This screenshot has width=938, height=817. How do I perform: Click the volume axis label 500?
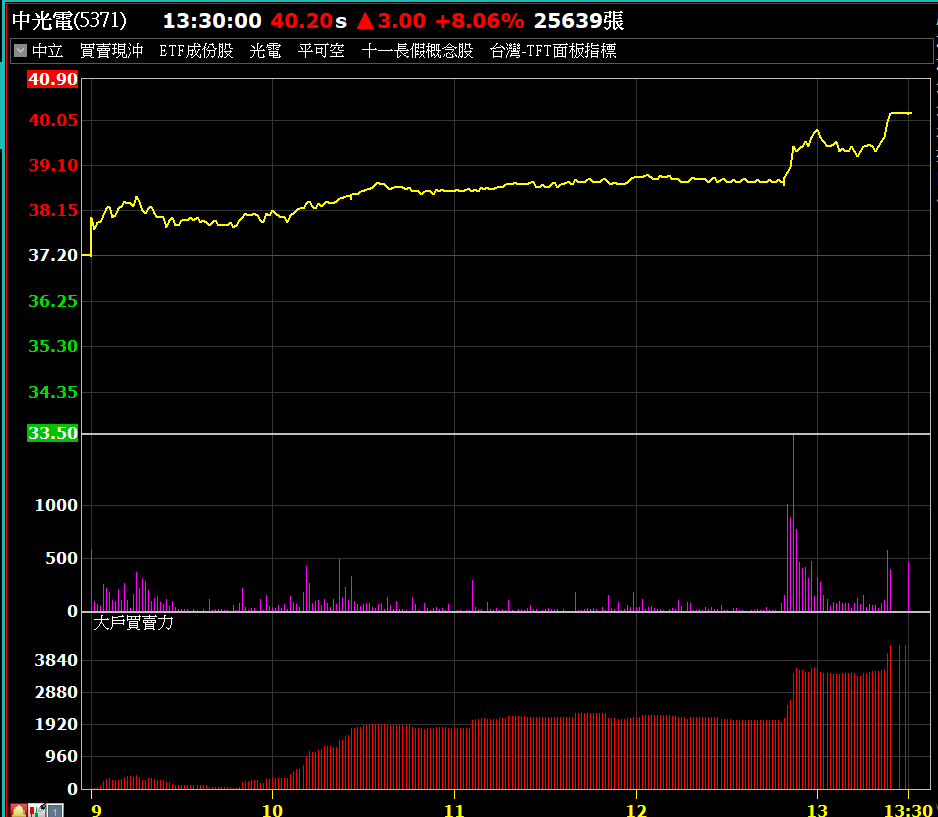[x=62, y=559]
